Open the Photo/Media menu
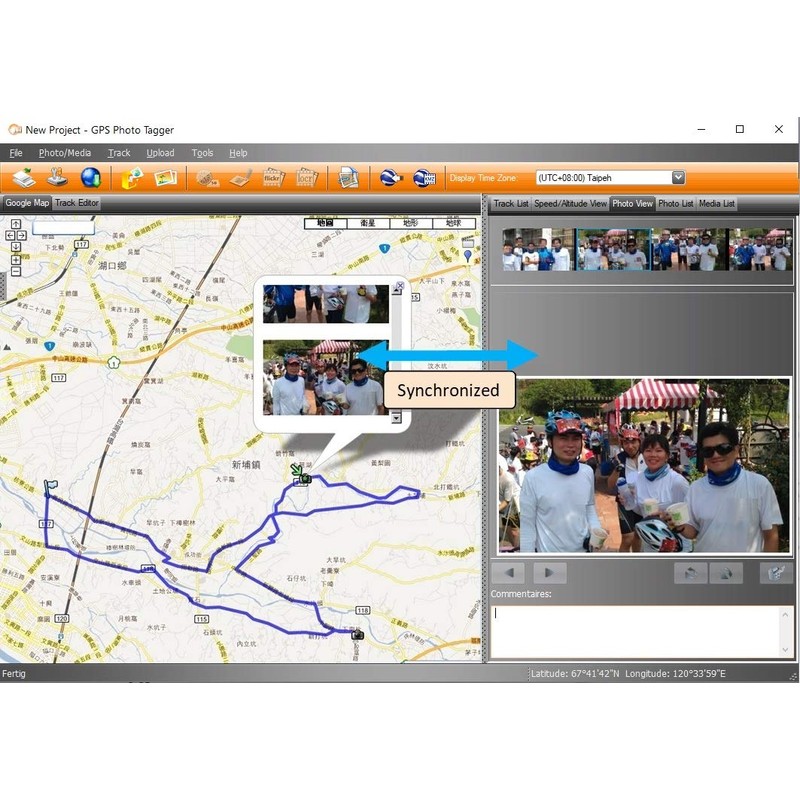Screen dimensions: 800x800 [x=64, y=153]
